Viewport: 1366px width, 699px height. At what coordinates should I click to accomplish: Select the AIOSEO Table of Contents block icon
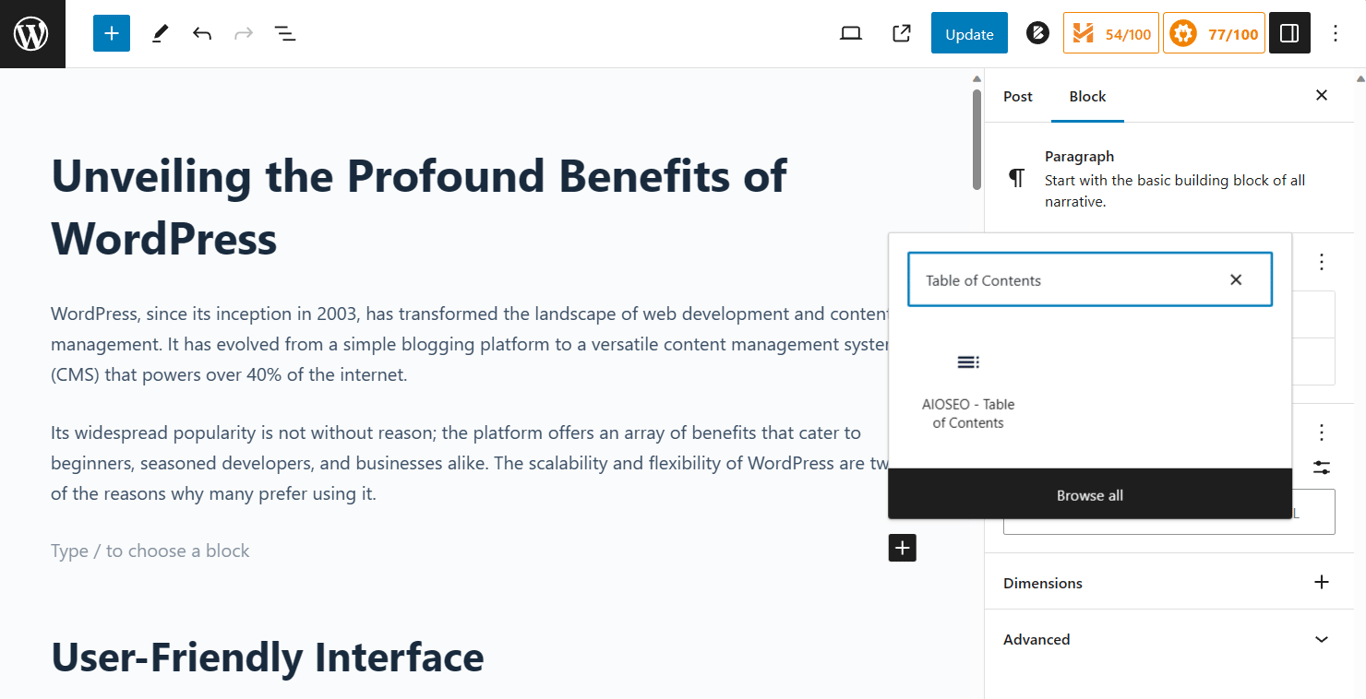pos(967,362)
